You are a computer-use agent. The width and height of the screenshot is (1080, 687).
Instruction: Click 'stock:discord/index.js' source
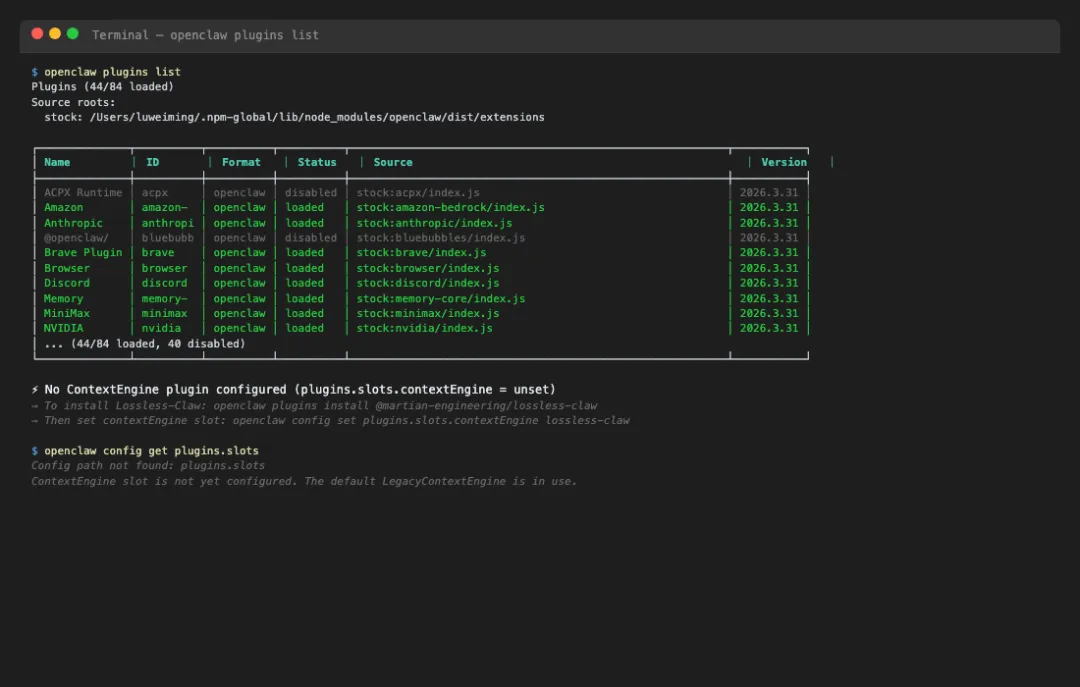pyautogui.click(x=428, y=283)
